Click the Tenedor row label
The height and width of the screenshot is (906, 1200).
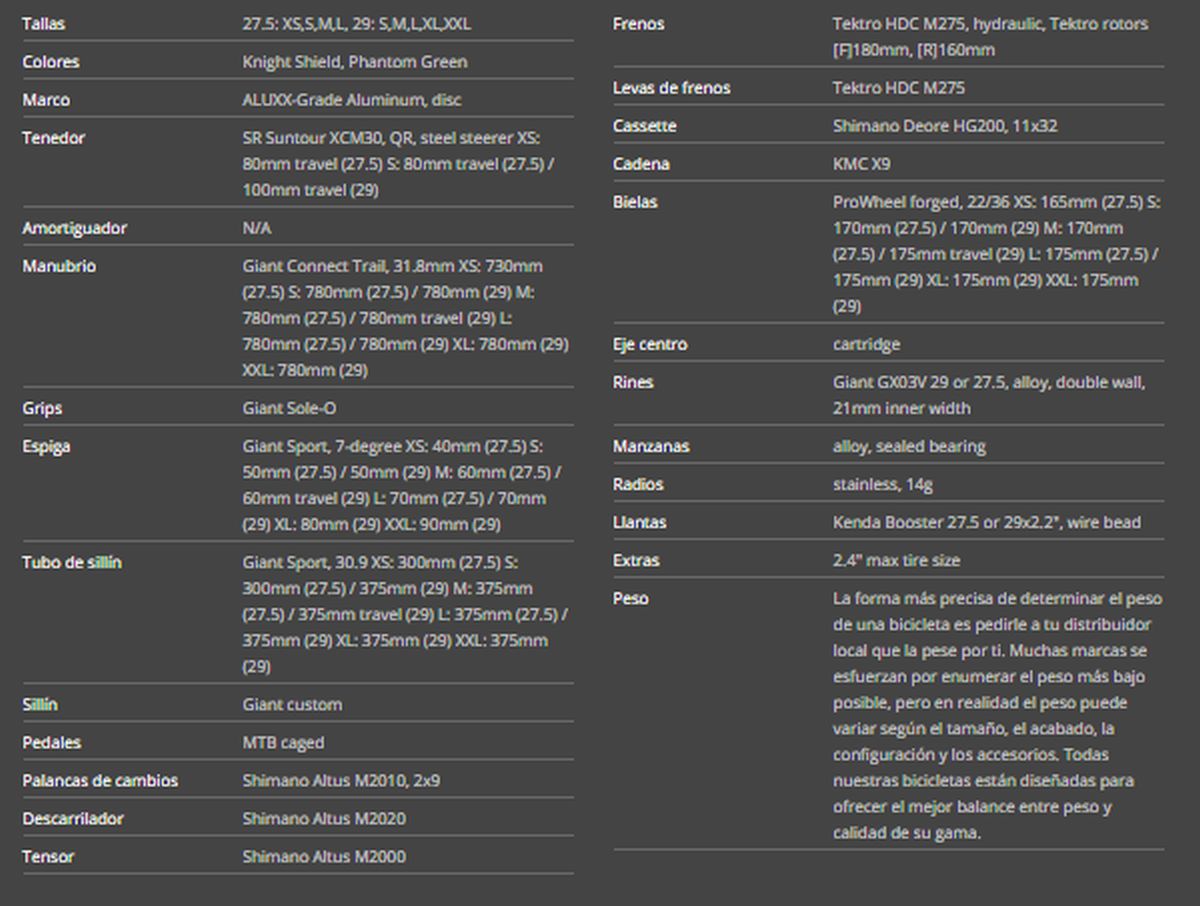click(x=53, y=137)
